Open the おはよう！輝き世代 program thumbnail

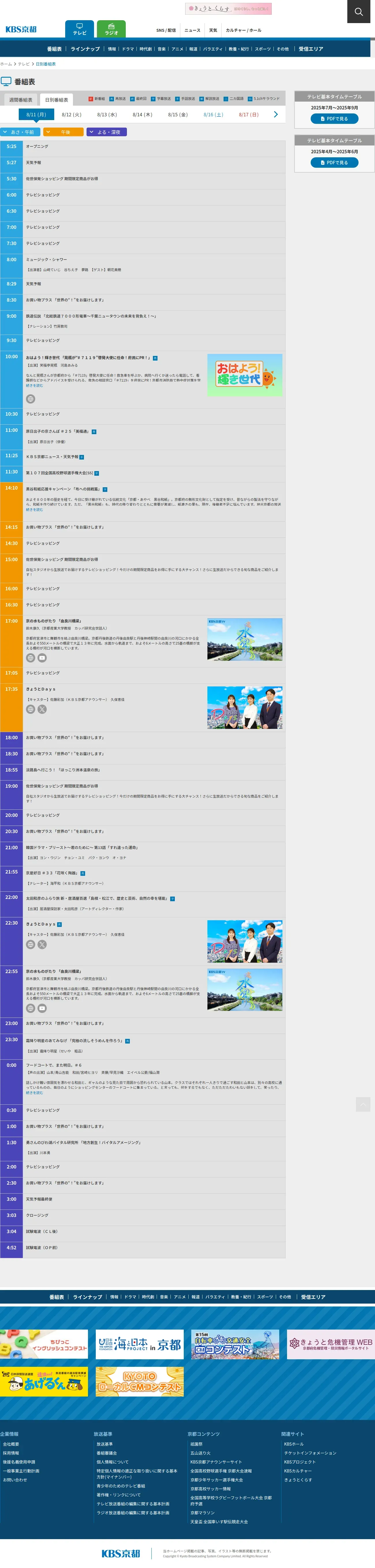[245, 375]
